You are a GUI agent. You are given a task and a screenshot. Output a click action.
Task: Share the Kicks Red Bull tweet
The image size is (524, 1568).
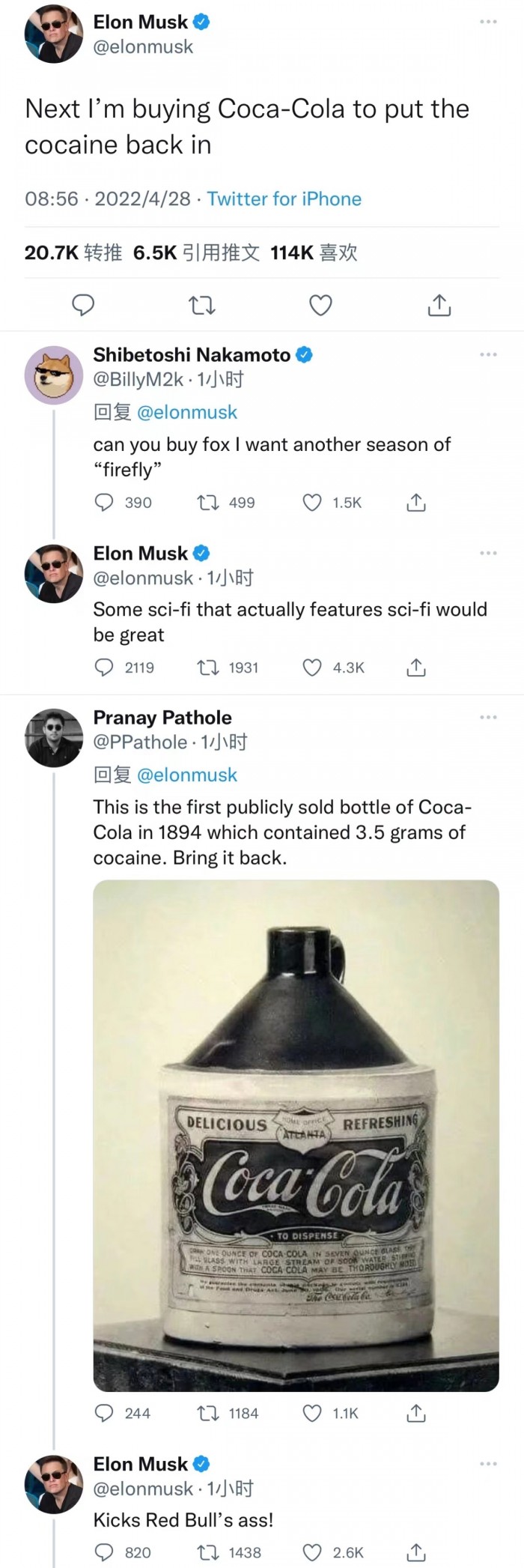[x=416, y=1553]
